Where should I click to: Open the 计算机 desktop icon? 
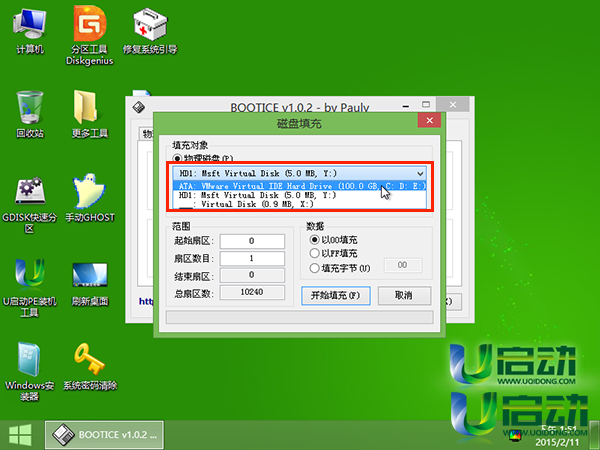tap(30, 33)
